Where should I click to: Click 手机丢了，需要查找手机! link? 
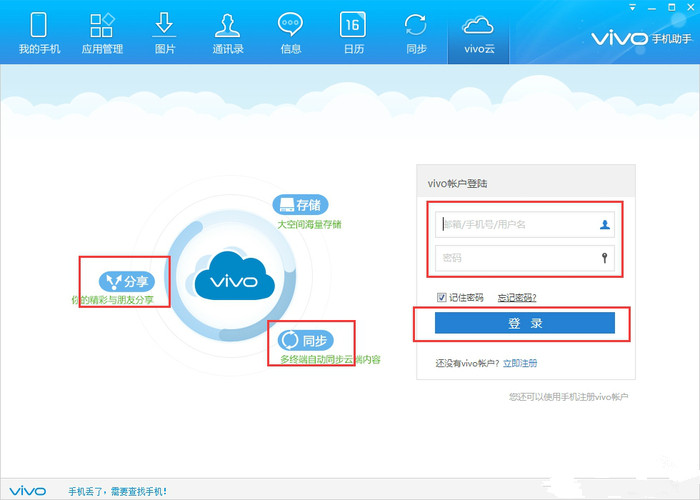tap(117, 492)
